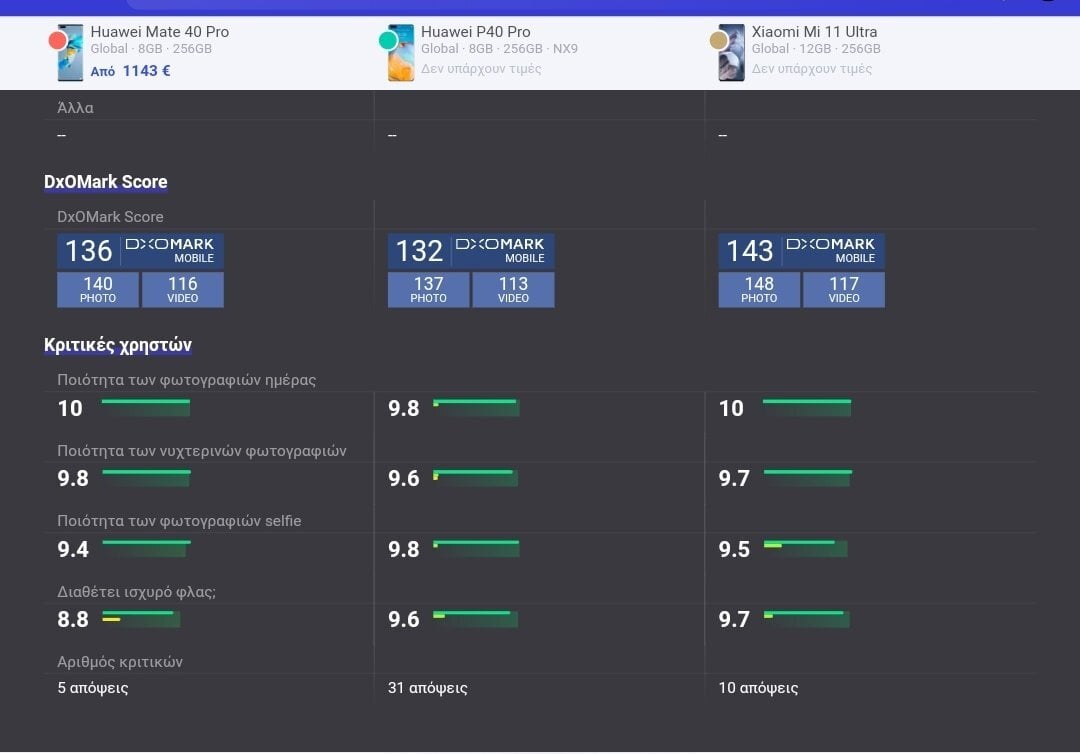This screenshot has height=754, width=1080.
Task: Click the Mate 40 Pro daytime photo rating bar
Action: (146, 408)
